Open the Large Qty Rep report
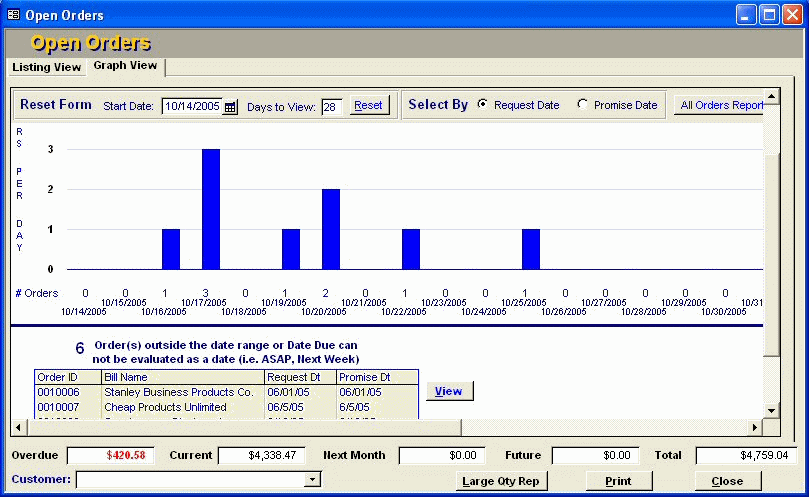Viewport: 809px width, 497px height. (x=500, y=481)
